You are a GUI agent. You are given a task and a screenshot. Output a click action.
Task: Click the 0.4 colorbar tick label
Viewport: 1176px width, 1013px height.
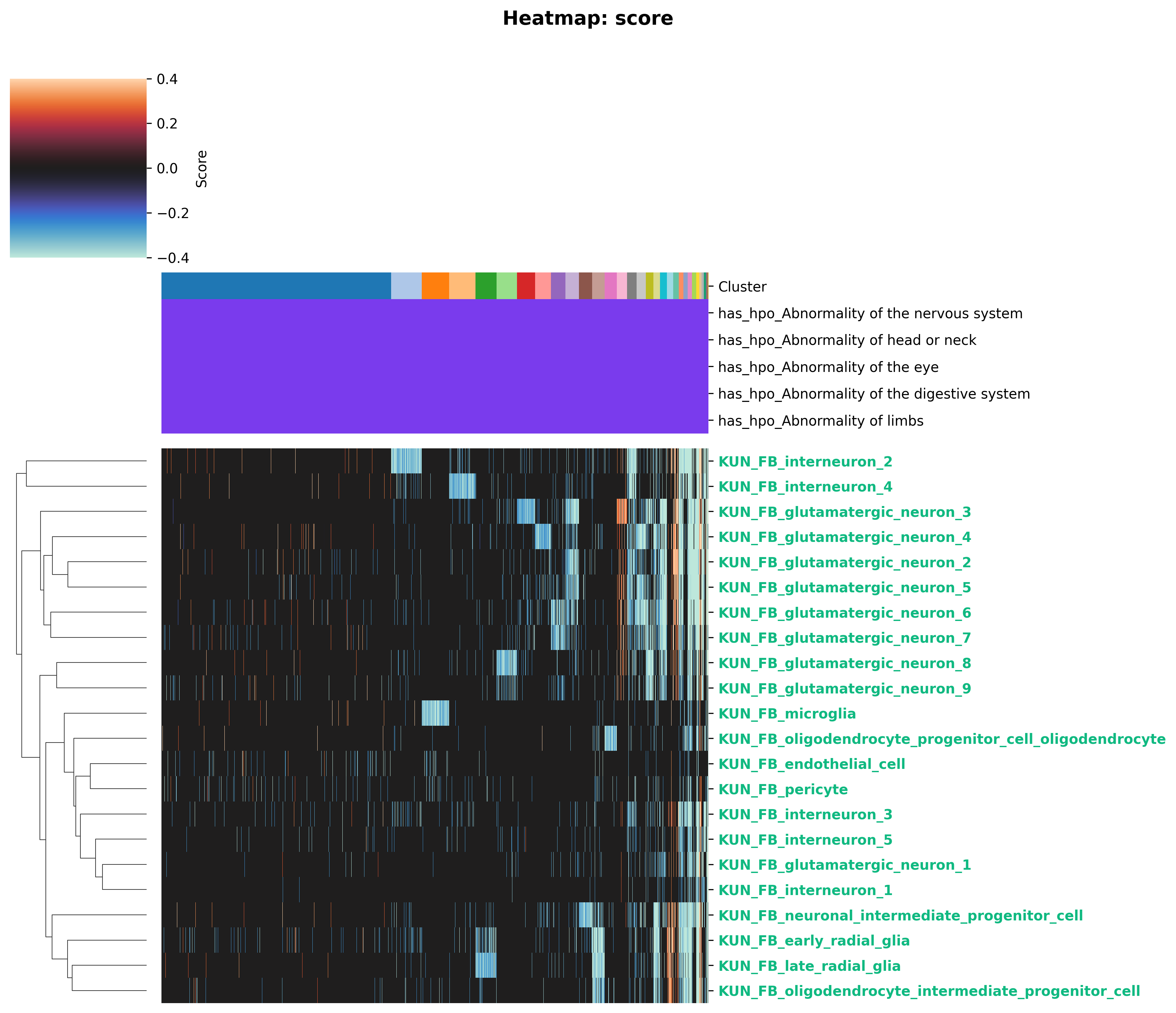click(167, 79)
